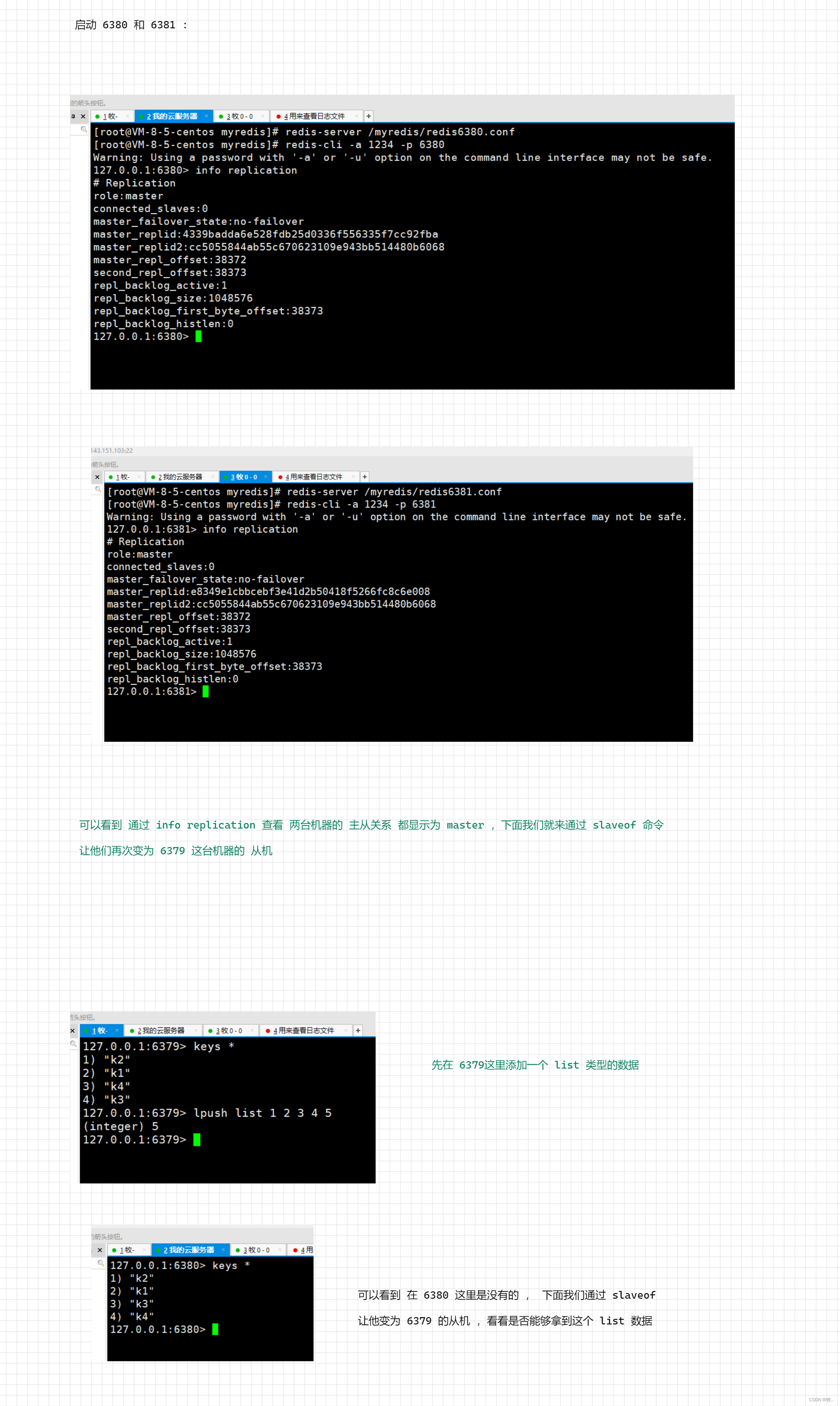Click the '127.0.0.1:6379>' prompt with green cursor

pyautogui.click(x=142, y=1139)
